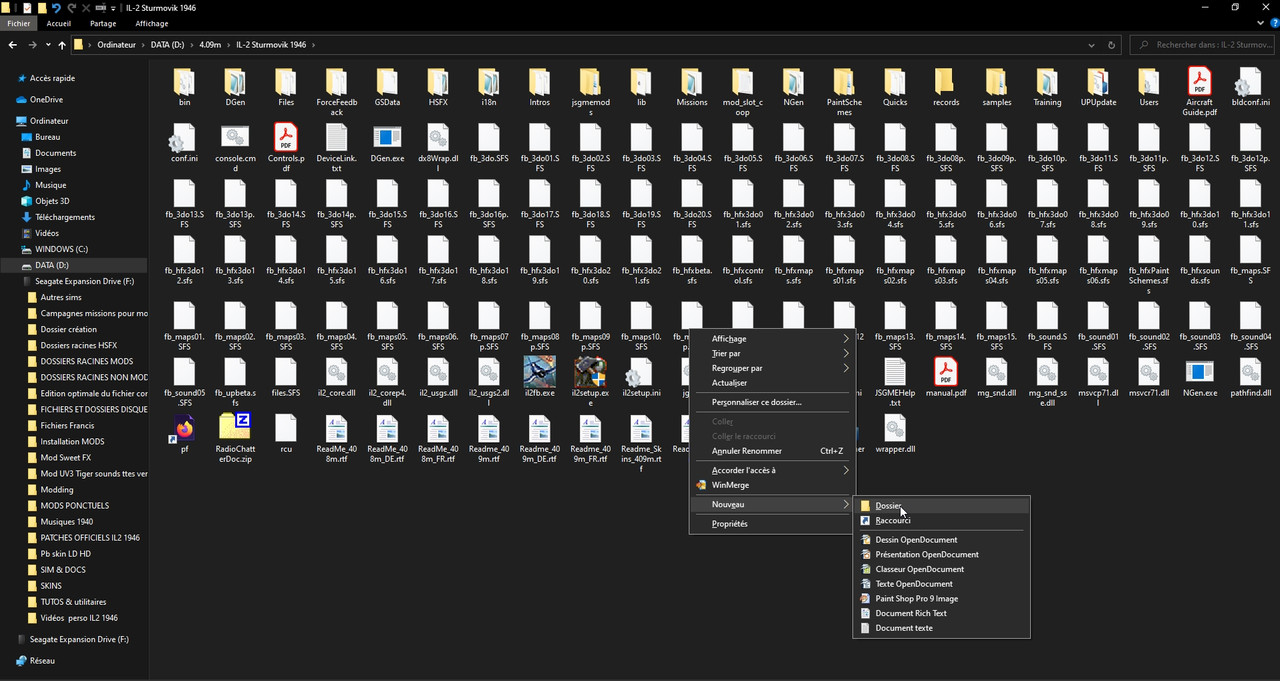
Task: Expand the Accorder l'accès à submenu
Action: click(x=772, y=470)
